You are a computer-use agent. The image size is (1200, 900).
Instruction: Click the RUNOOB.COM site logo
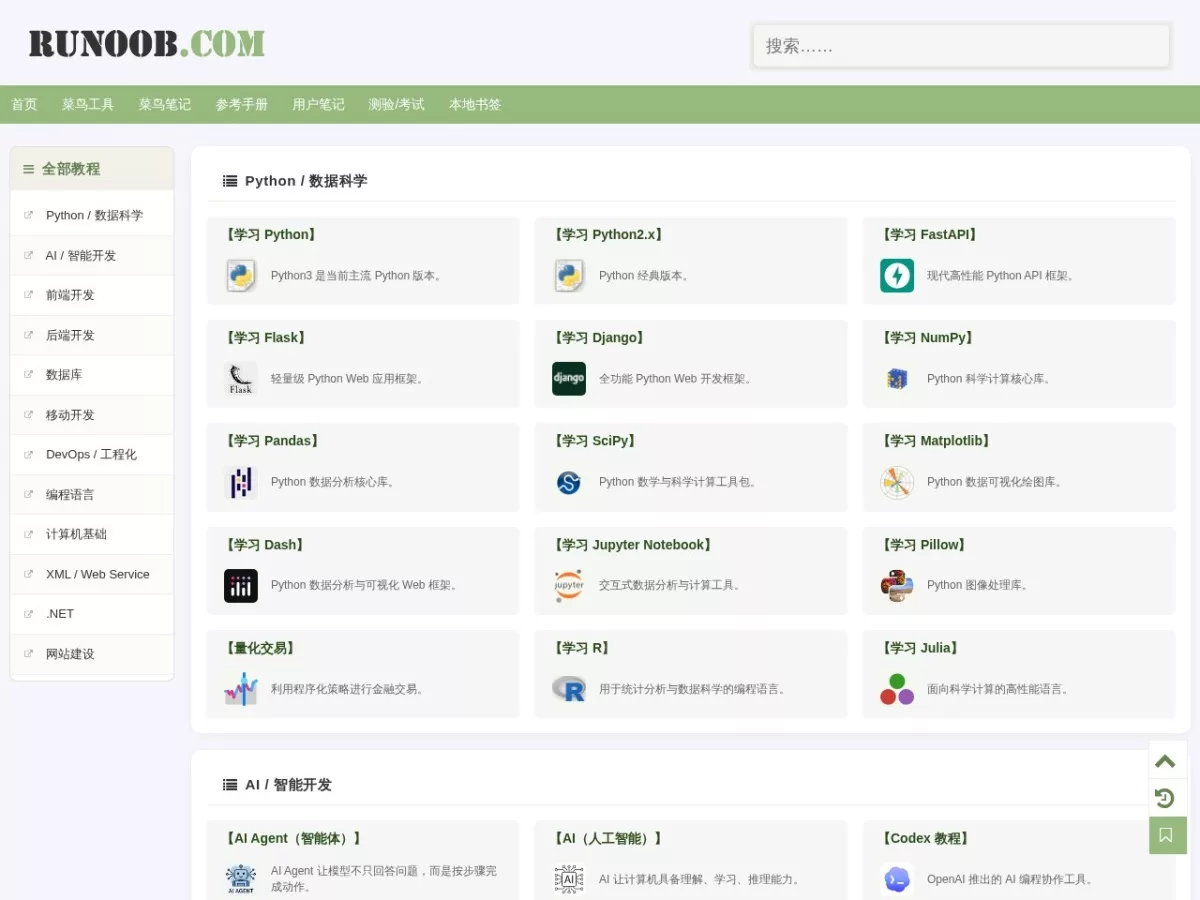147,44
